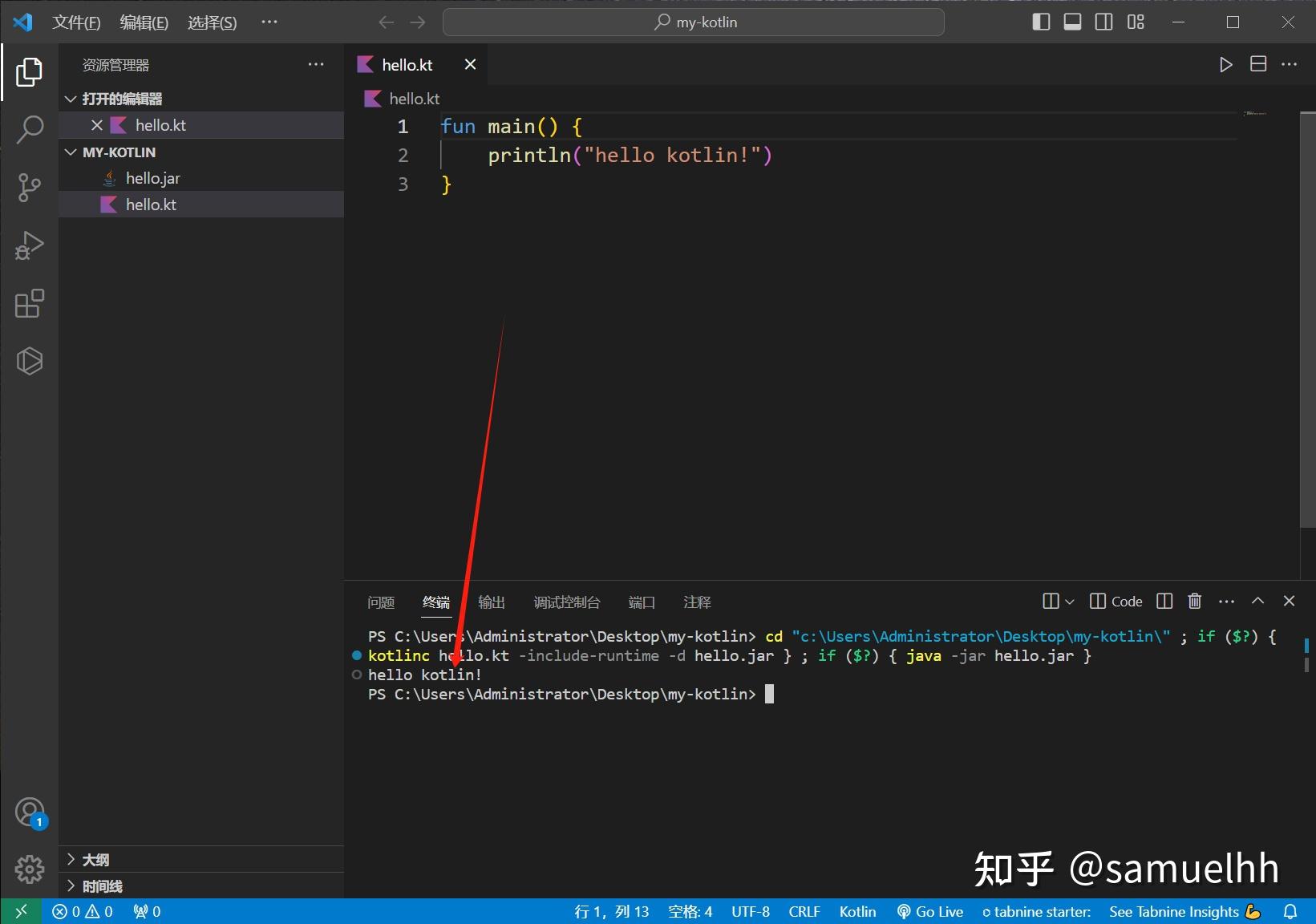The width and height of the screenshot is (1316, 924).
Task: Open the 文件 menu
Action: click(76, 22)
